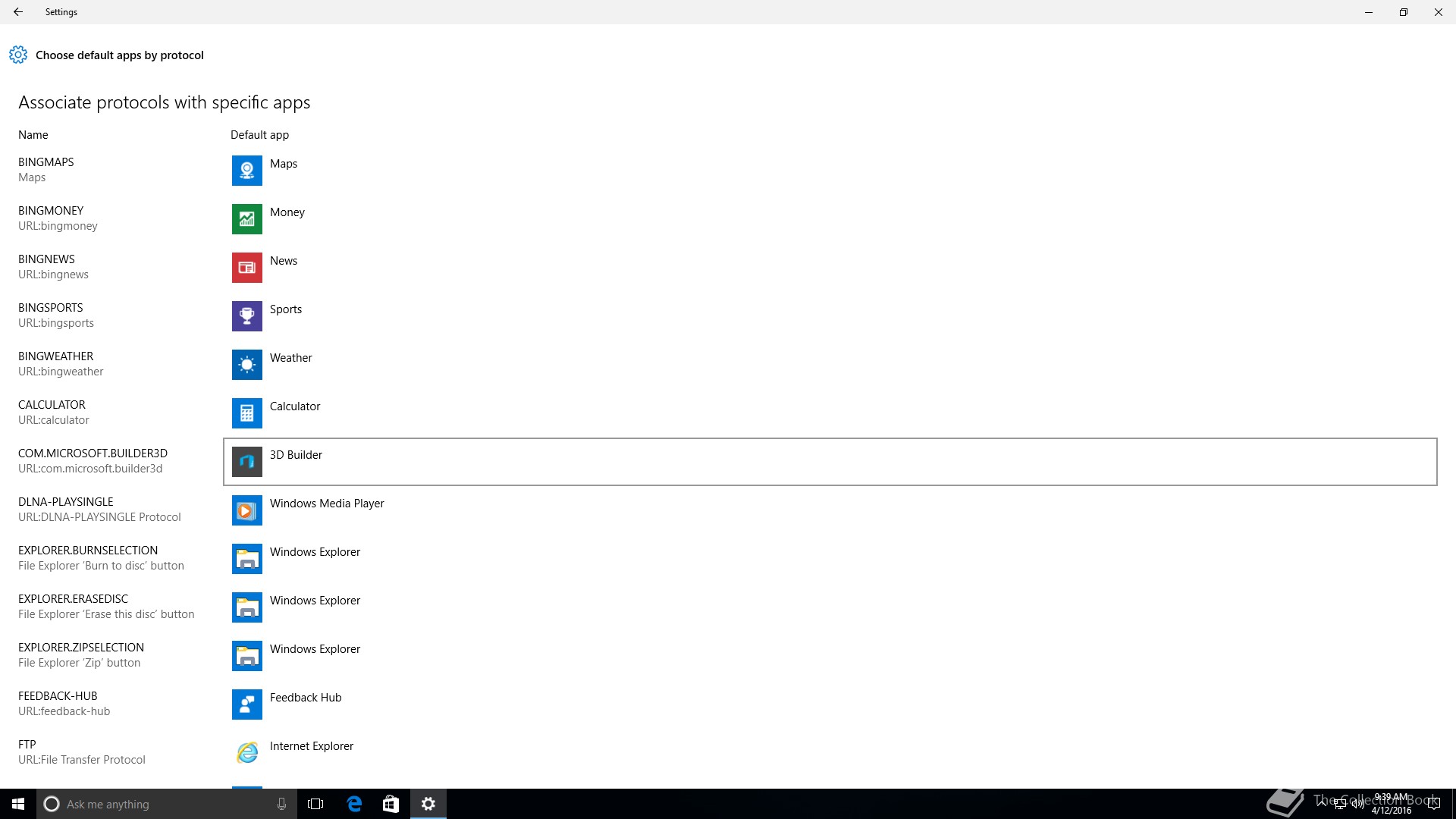
Task: Click the BINGSPORTS protocol name
Action: coord(51,308)
